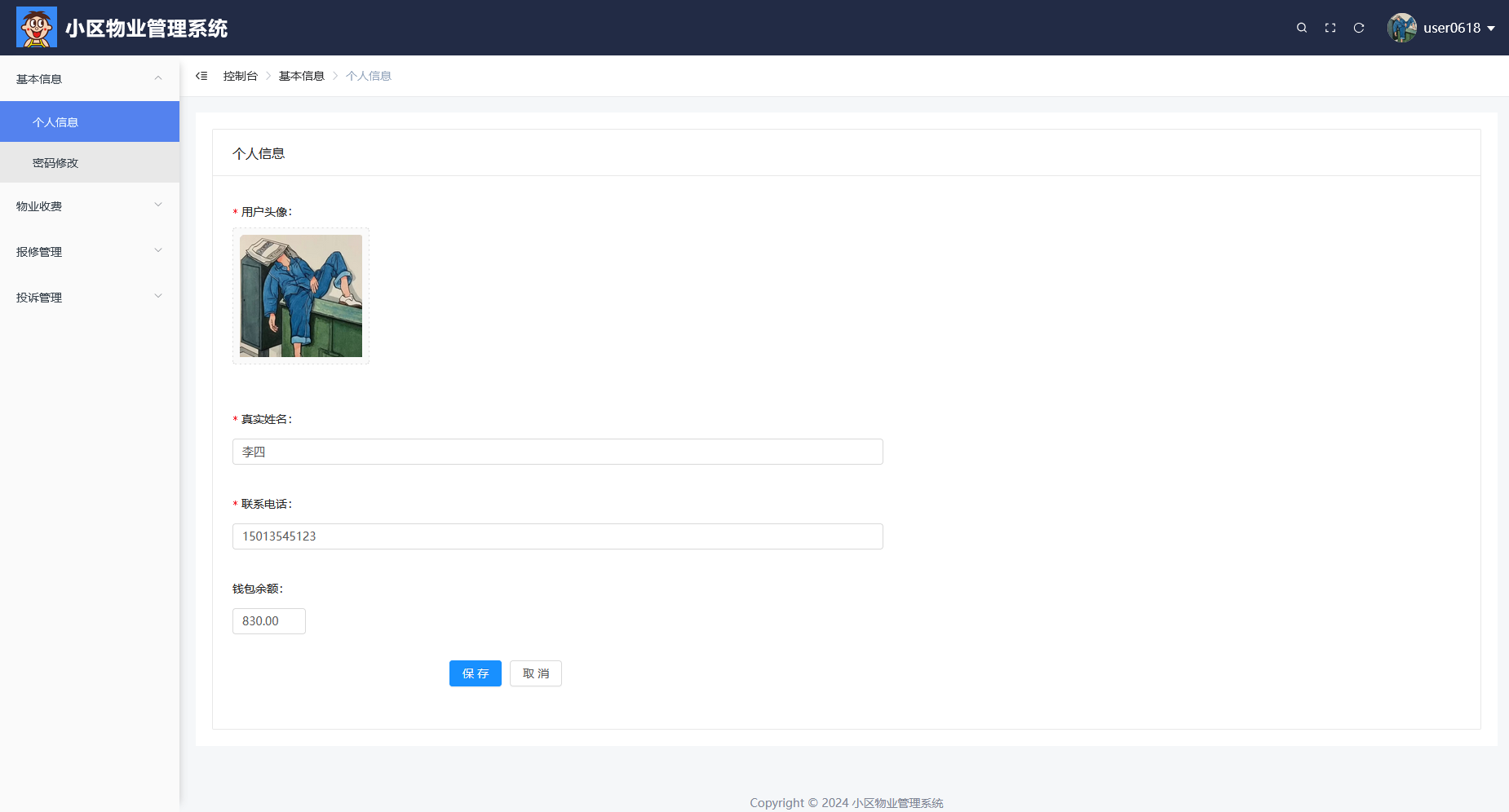Go to 控制台 breadcrumb link

[241, 76]
